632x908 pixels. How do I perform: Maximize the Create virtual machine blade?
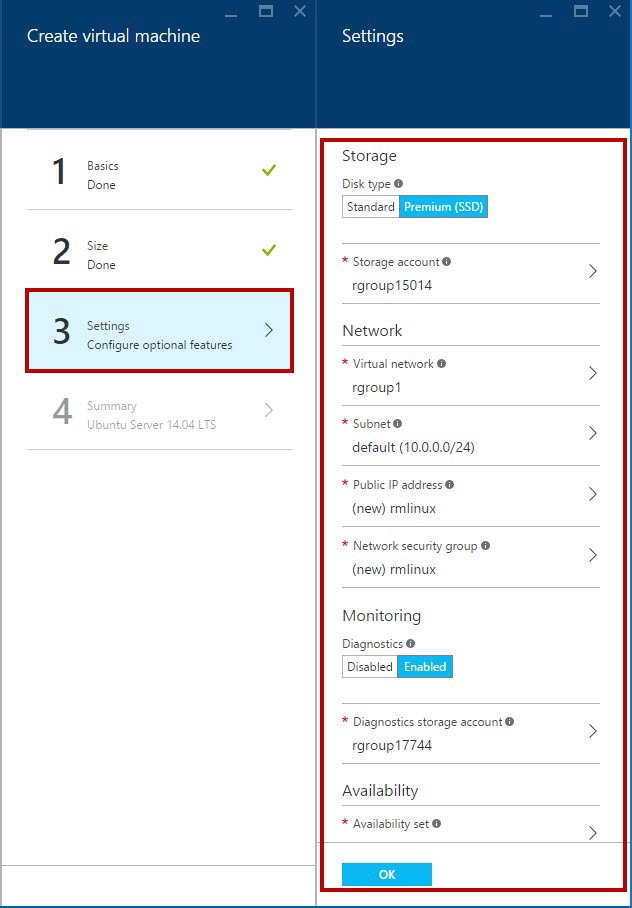point(266,11)
